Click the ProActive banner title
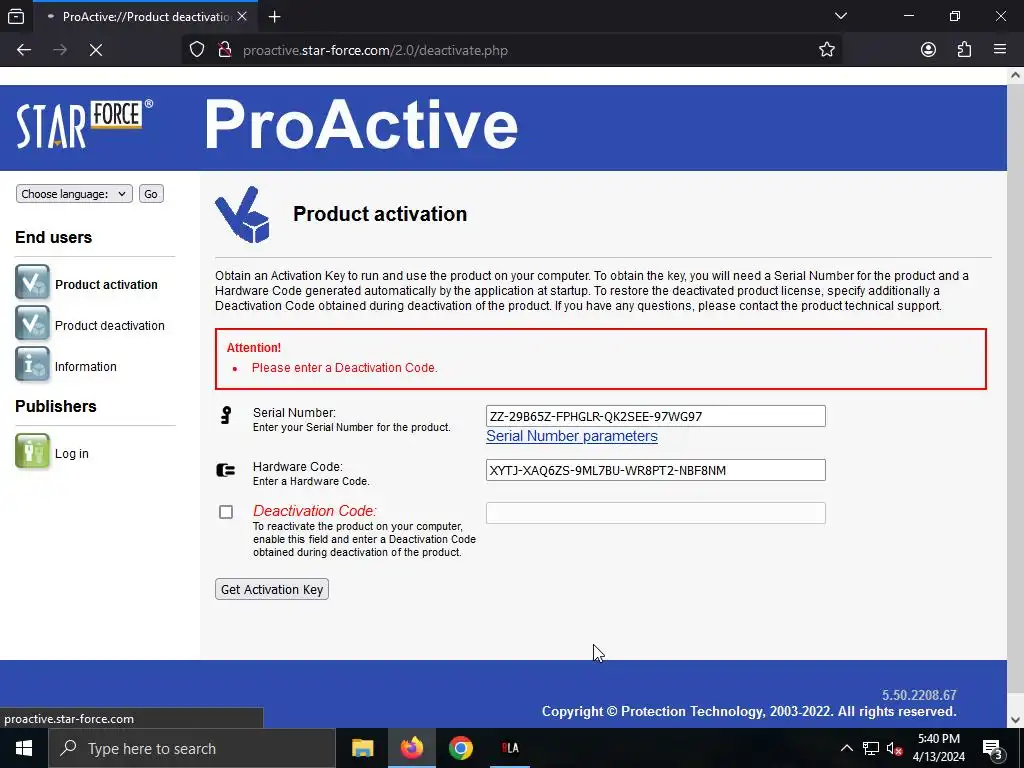The width and height of the screenshot is (1024, 768). (361, 124)
